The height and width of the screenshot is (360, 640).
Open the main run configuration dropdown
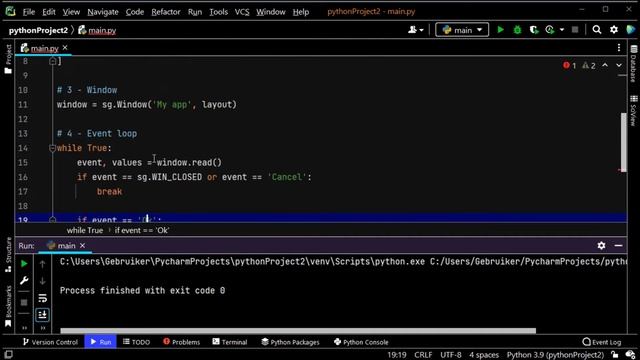462,30
